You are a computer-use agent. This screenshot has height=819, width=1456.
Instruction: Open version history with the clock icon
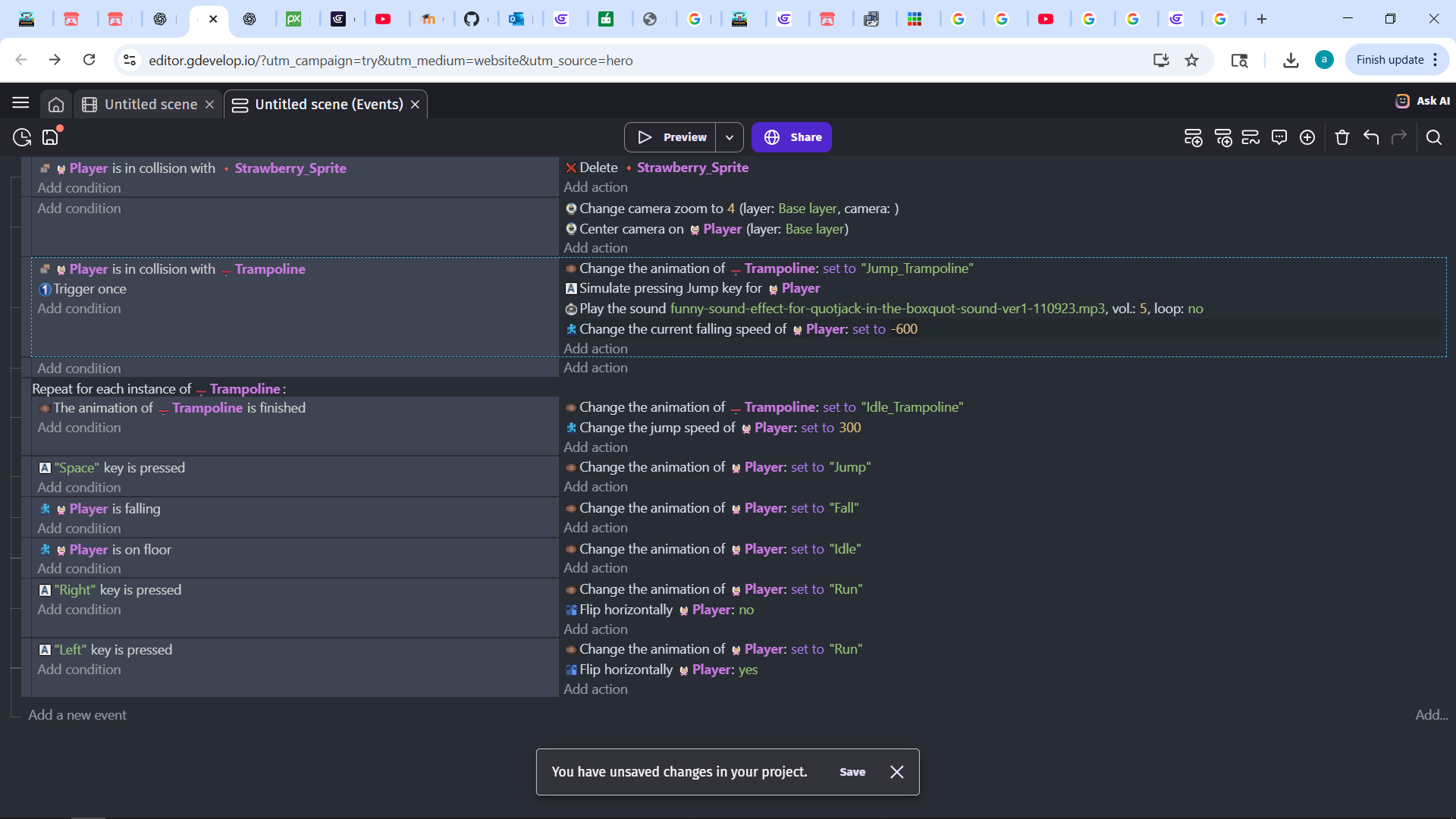(x=21, y=136)
